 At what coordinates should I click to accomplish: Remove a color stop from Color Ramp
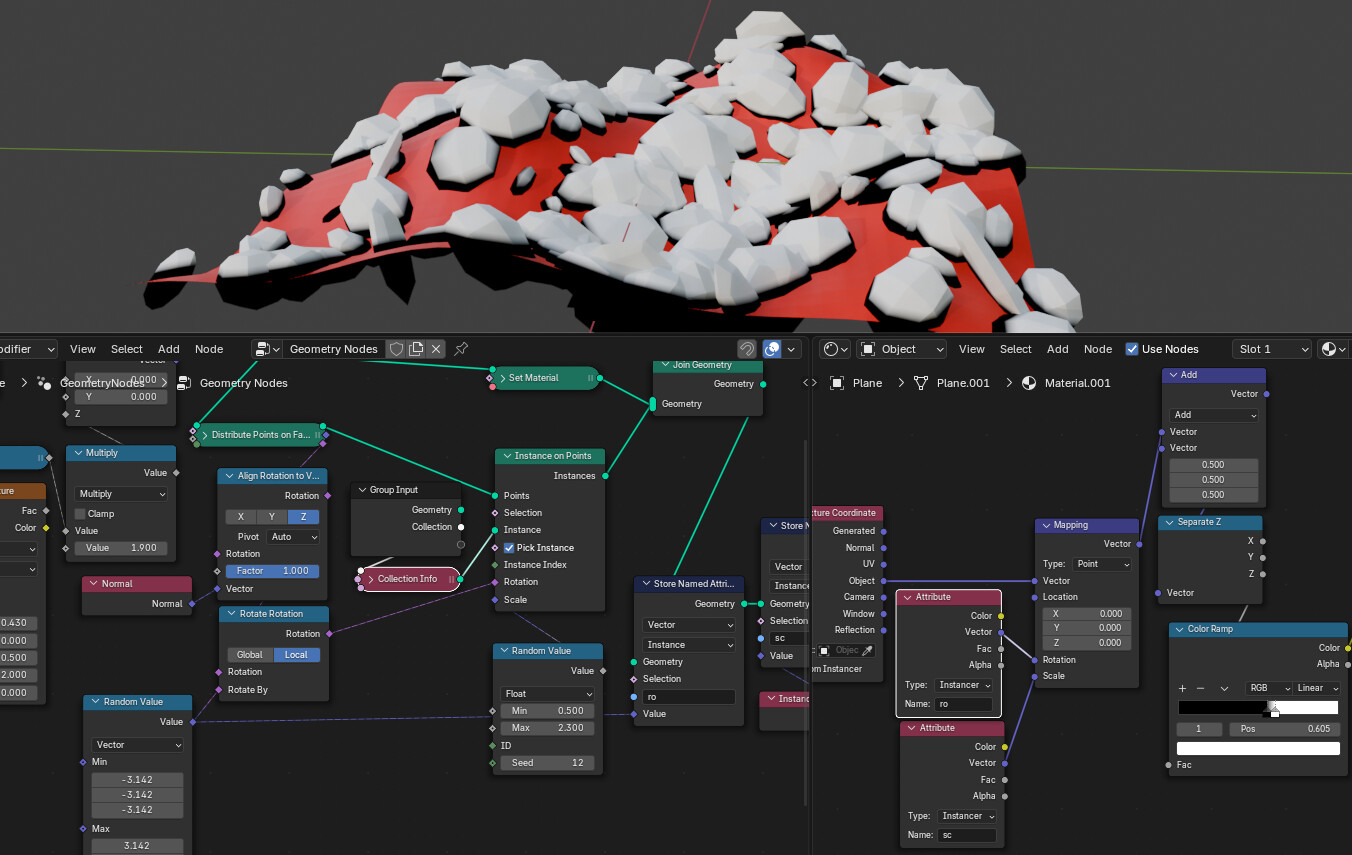point(1203,688)
